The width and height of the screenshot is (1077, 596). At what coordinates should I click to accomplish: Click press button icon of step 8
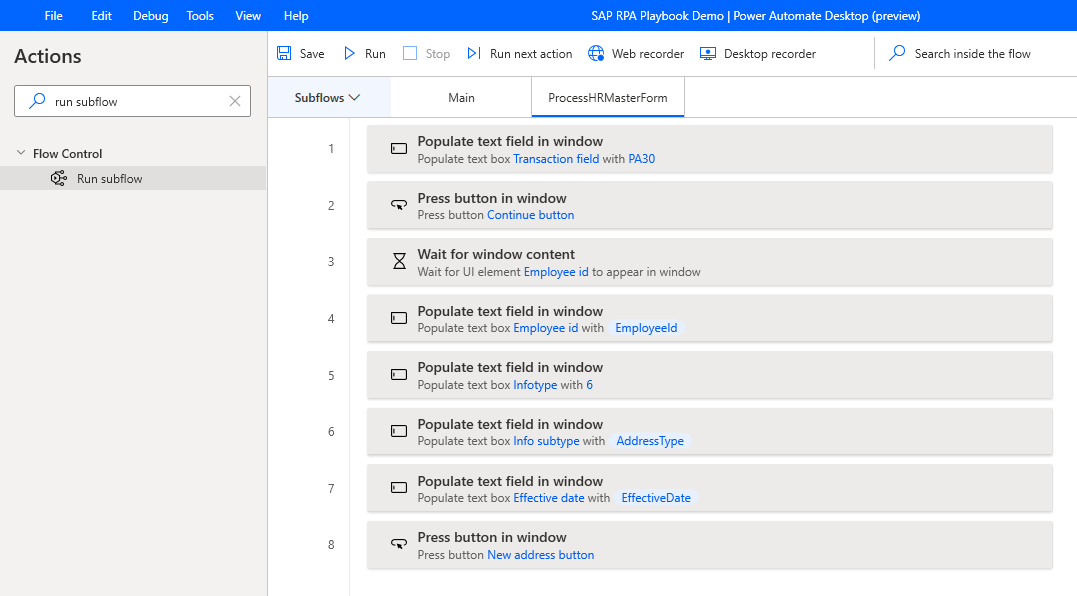click(399, 544)
